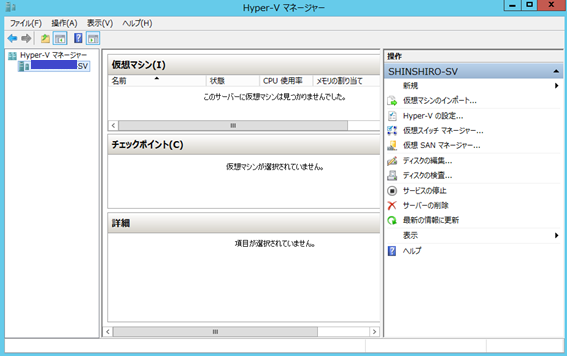Screen dimensions: 567x363
Task: Click text このサーバーに仮想マシンは見つかりませんでした。
Action: coord(274,97)
